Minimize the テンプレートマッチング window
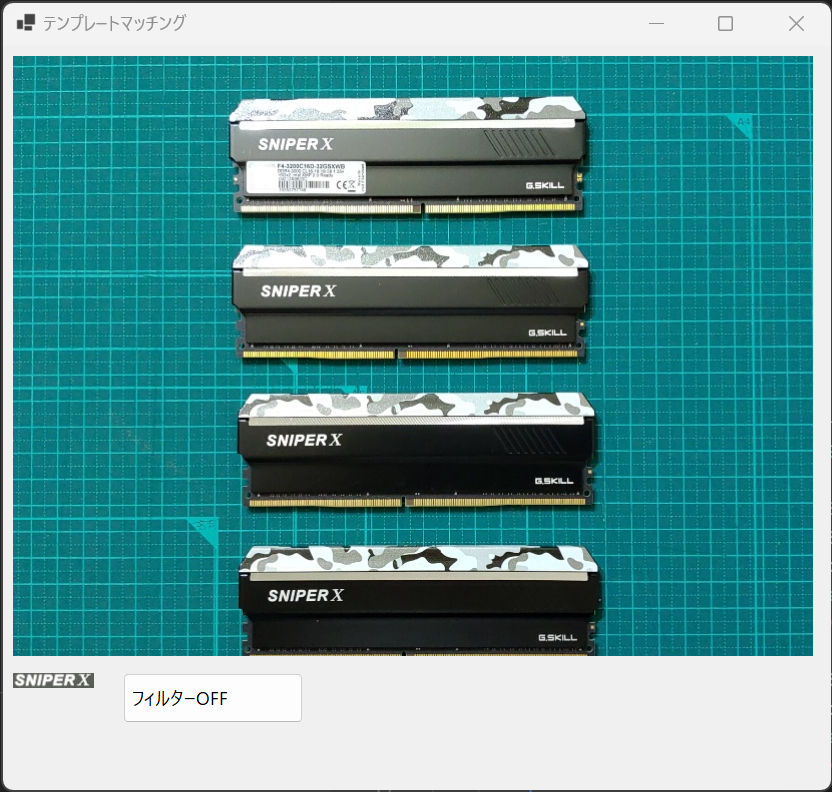 [656, 23]
